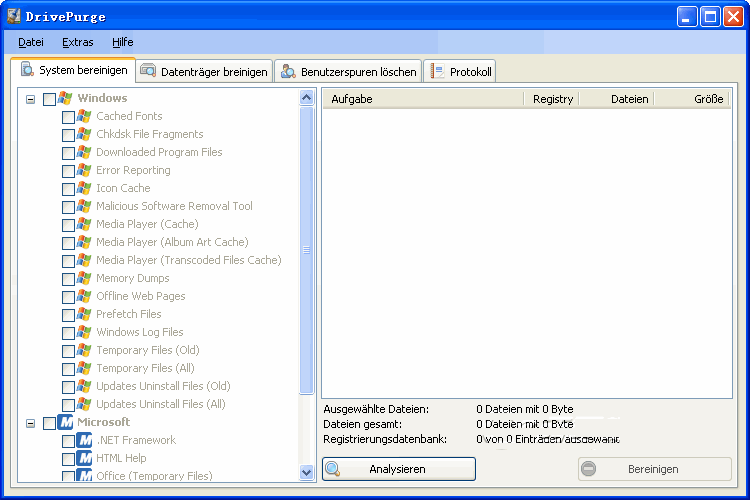The image size is (750, 500).
Task: Select the Chkdsk File Fragments entry
Action: (x=150, y=134)
